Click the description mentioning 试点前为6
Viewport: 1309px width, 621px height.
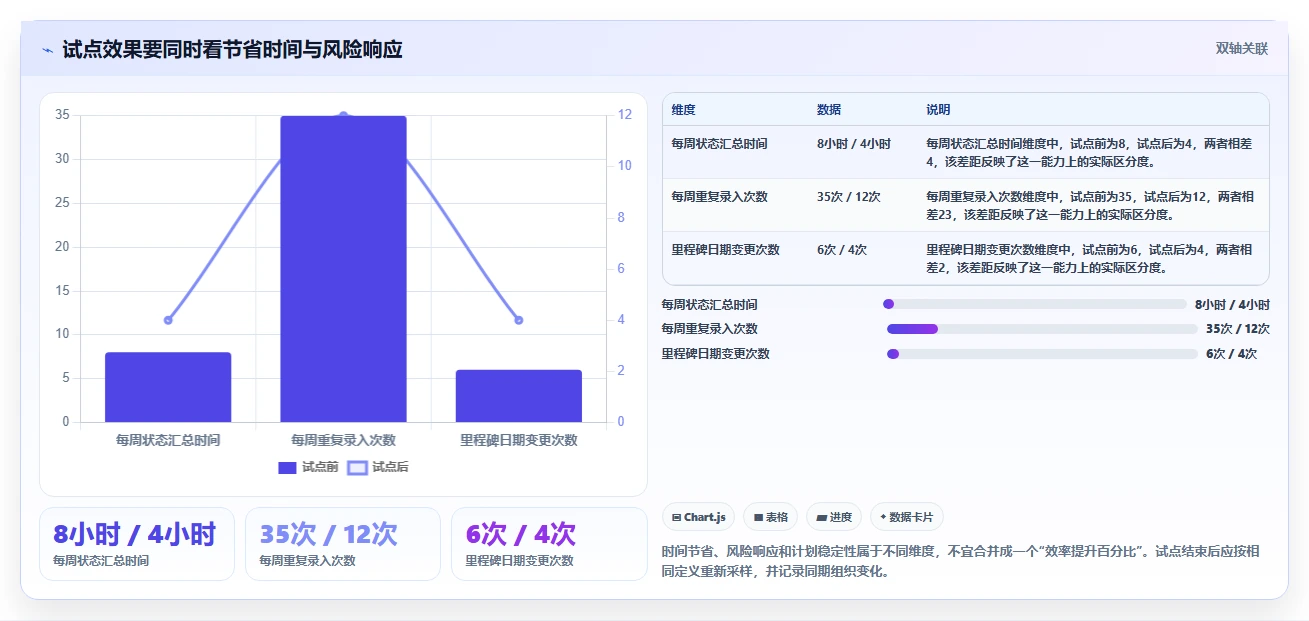pyautogui.click(x=1089, y=259)
